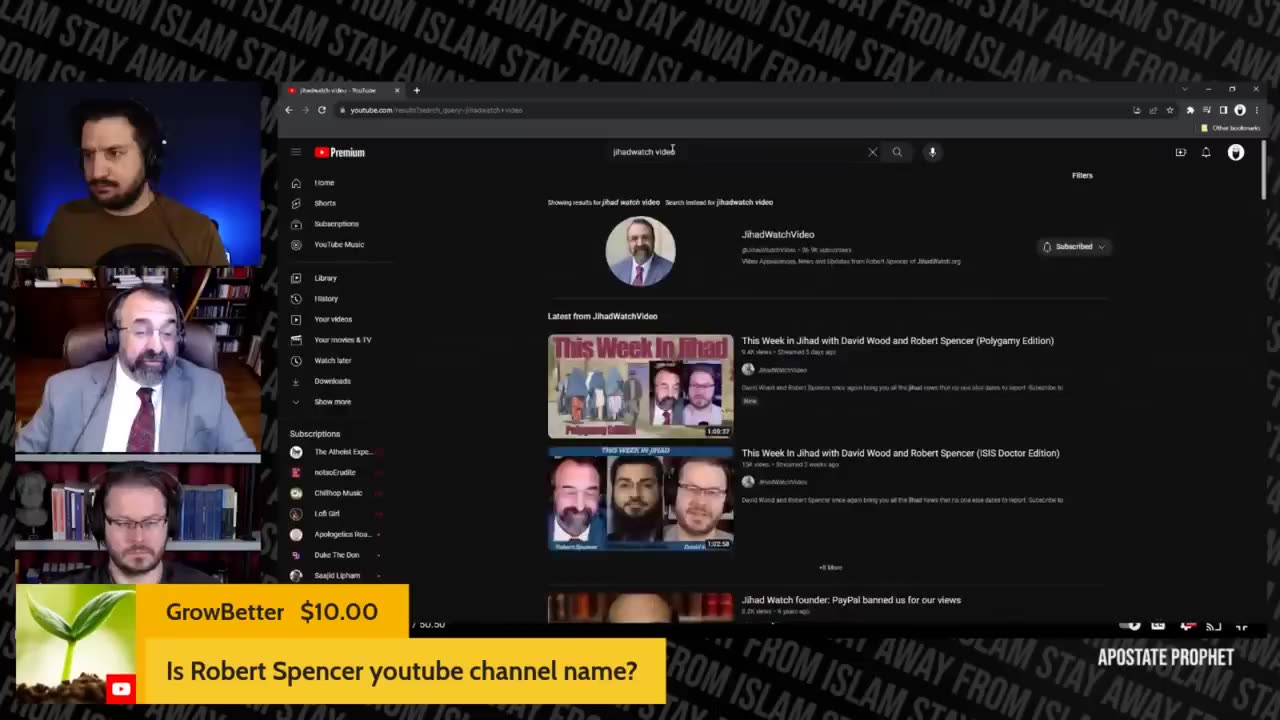Open the Filters panel

coord(1082,175)
